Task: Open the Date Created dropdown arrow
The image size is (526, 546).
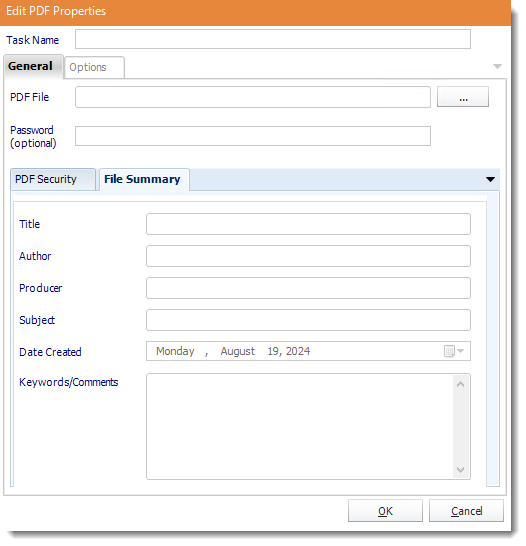Action: pos(461,351)
